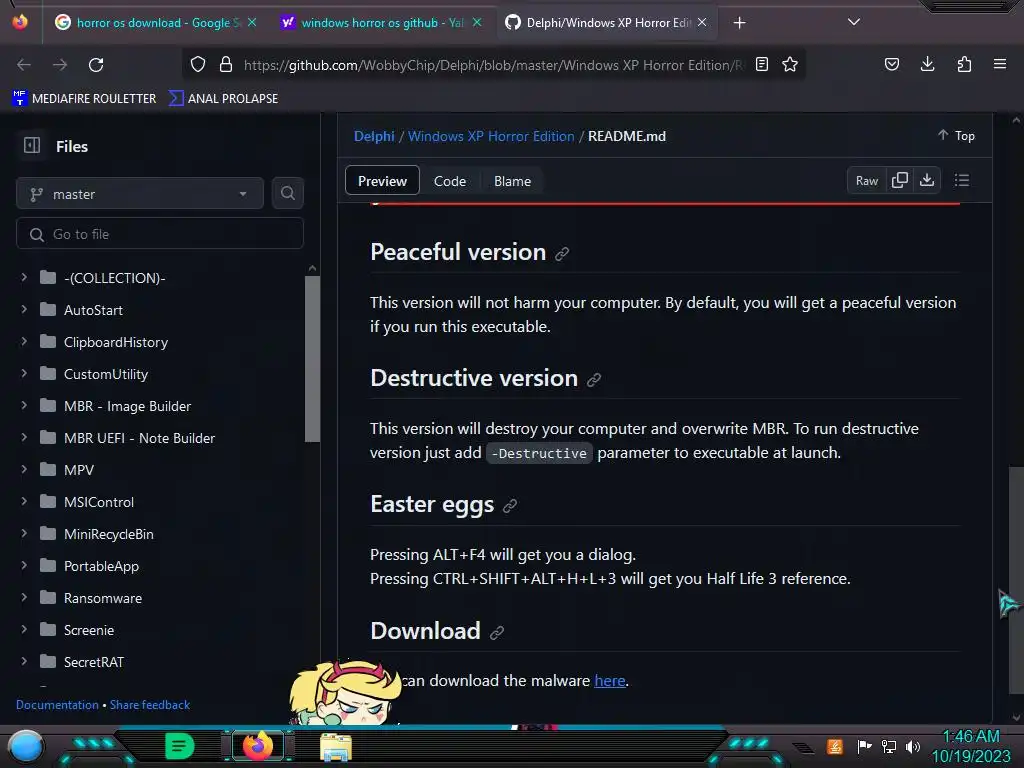Click the file tree vertical scrollbar
The height and width of the screenshot is (768, 1024).
click(312, 358)
